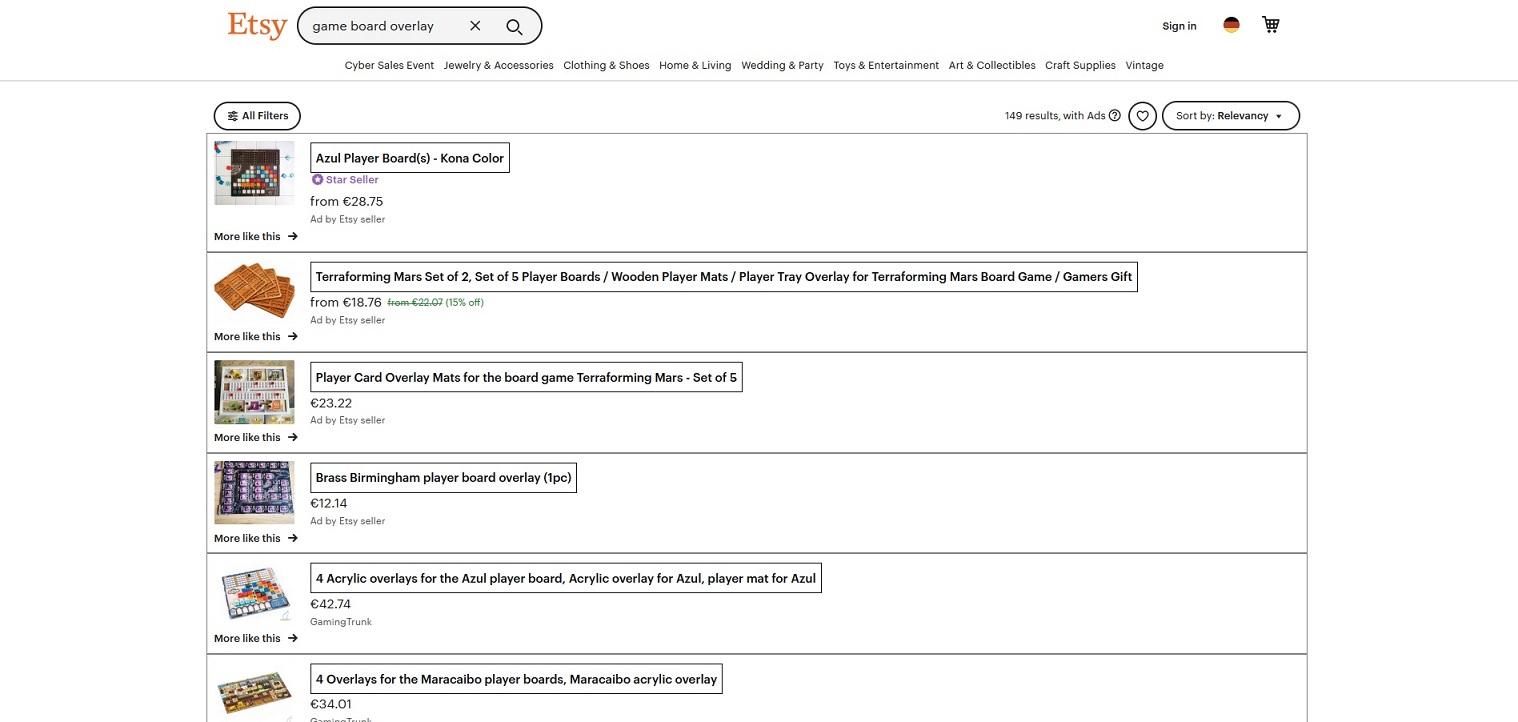Submit search with magnifier icon
The height and width of the screenshot is (722, 1518).
pos(514,26)
